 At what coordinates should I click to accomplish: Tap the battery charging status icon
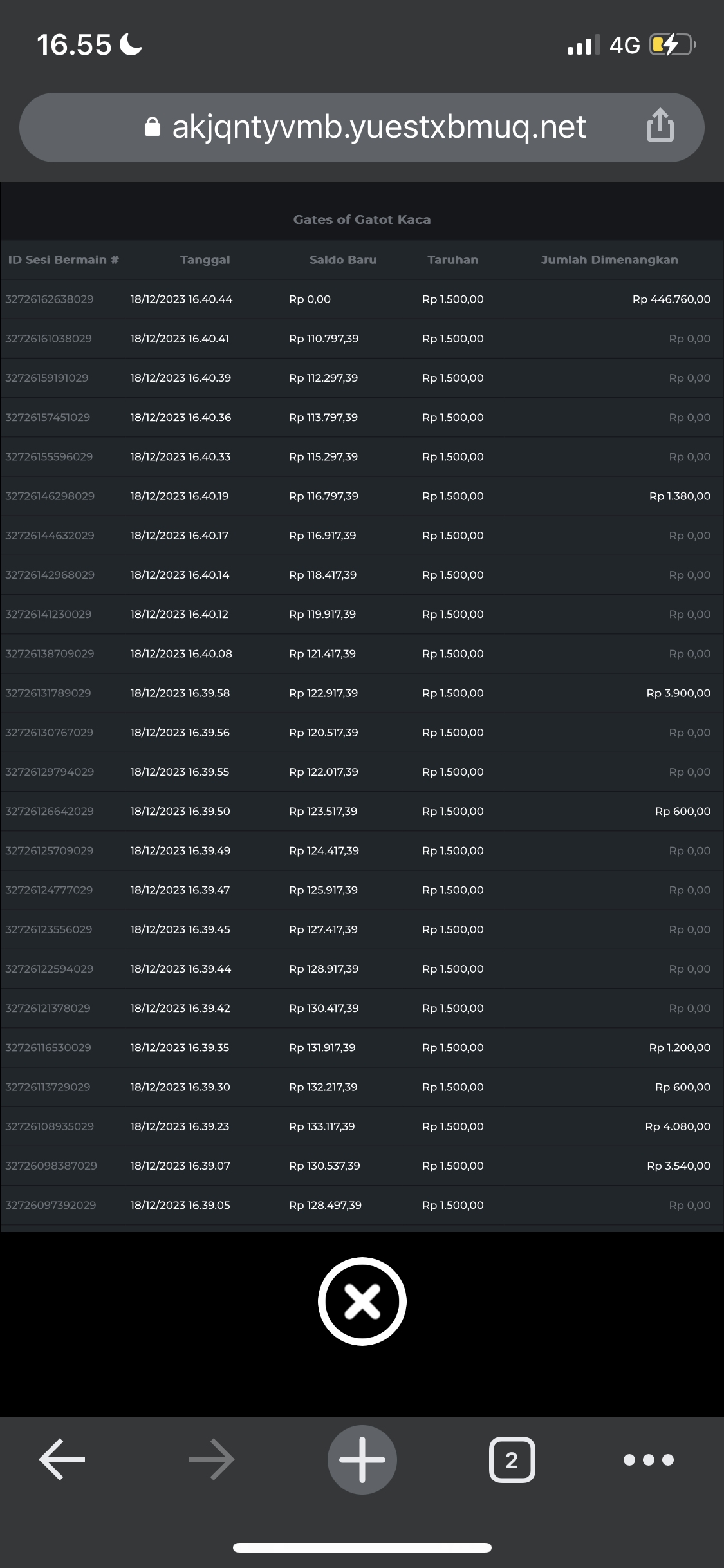pos(673,45)
